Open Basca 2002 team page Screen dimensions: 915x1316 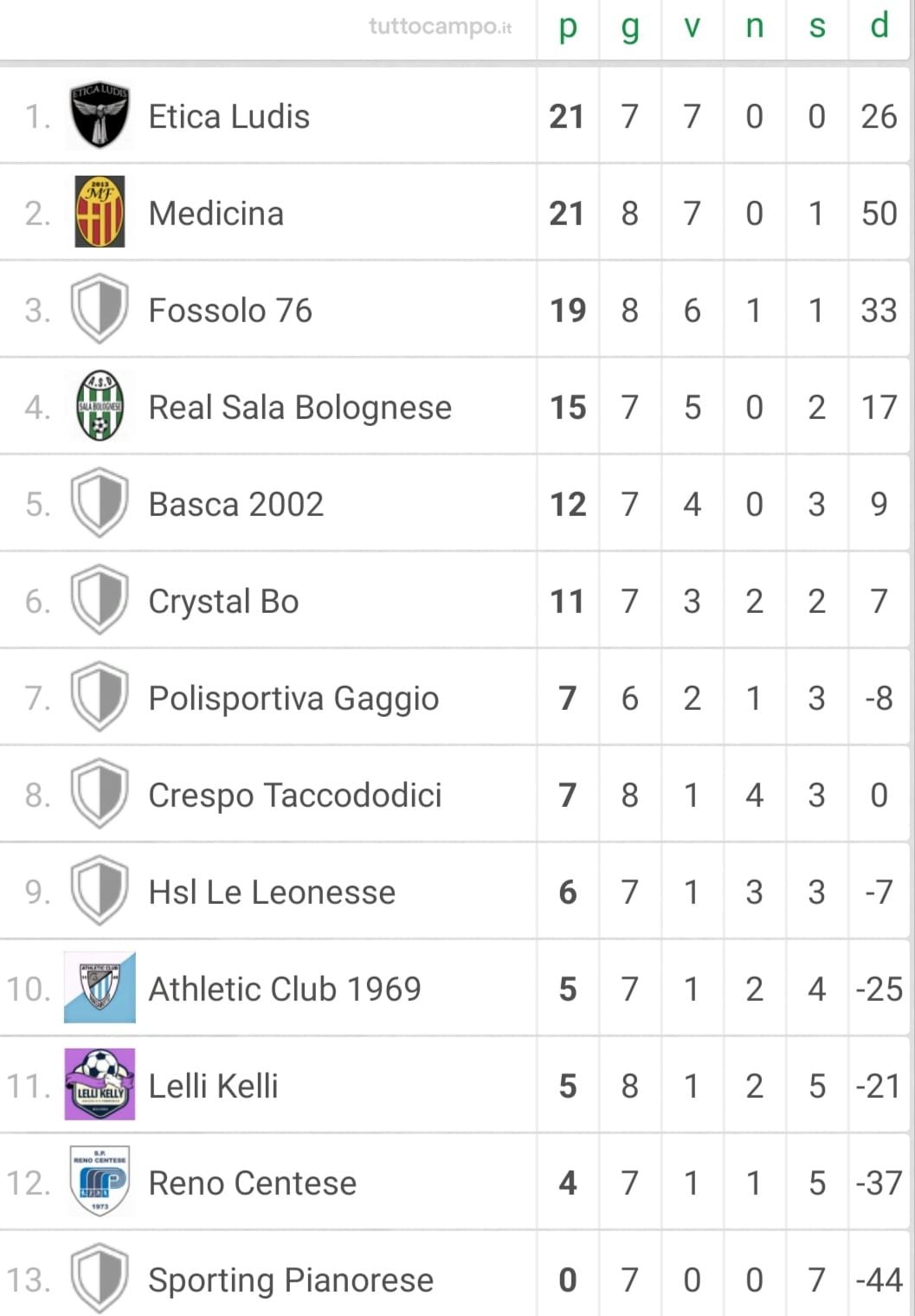click(235, 504)
